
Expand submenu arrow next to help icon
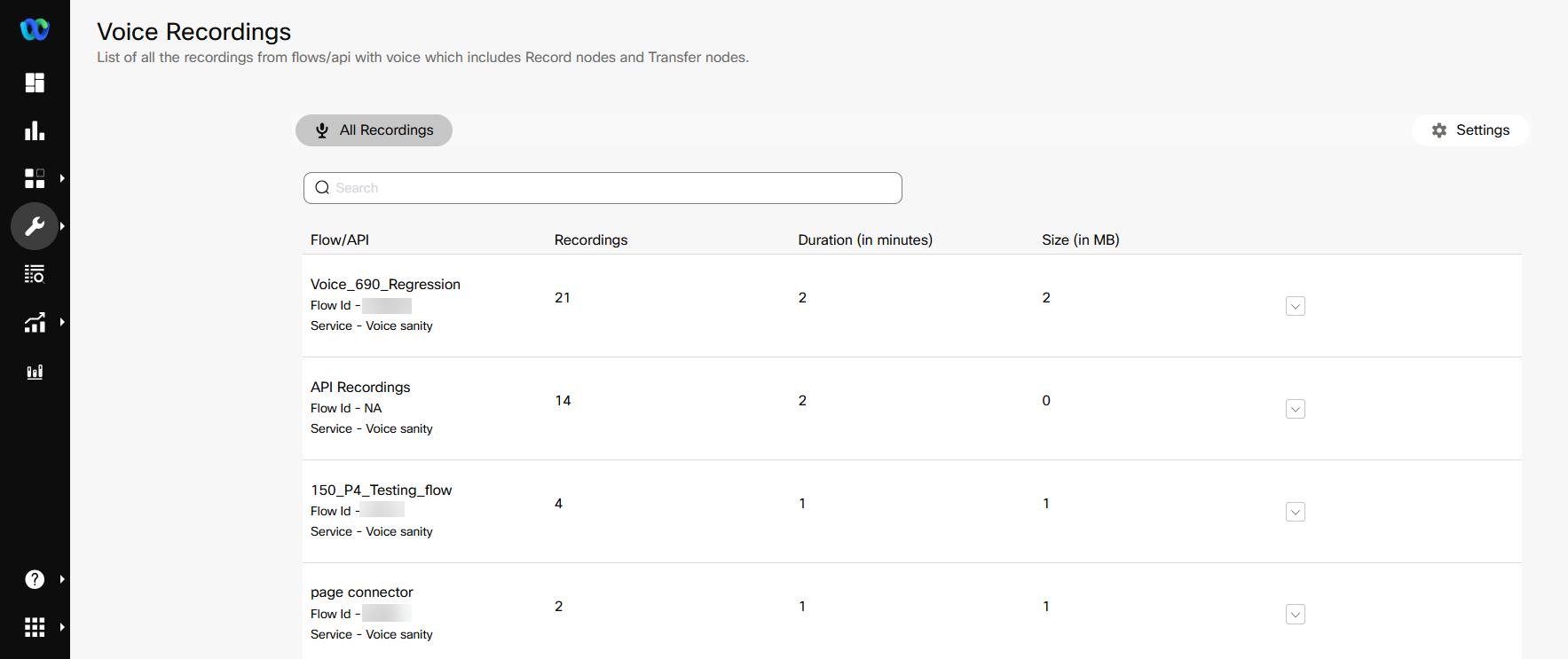[x=62, y=579]
